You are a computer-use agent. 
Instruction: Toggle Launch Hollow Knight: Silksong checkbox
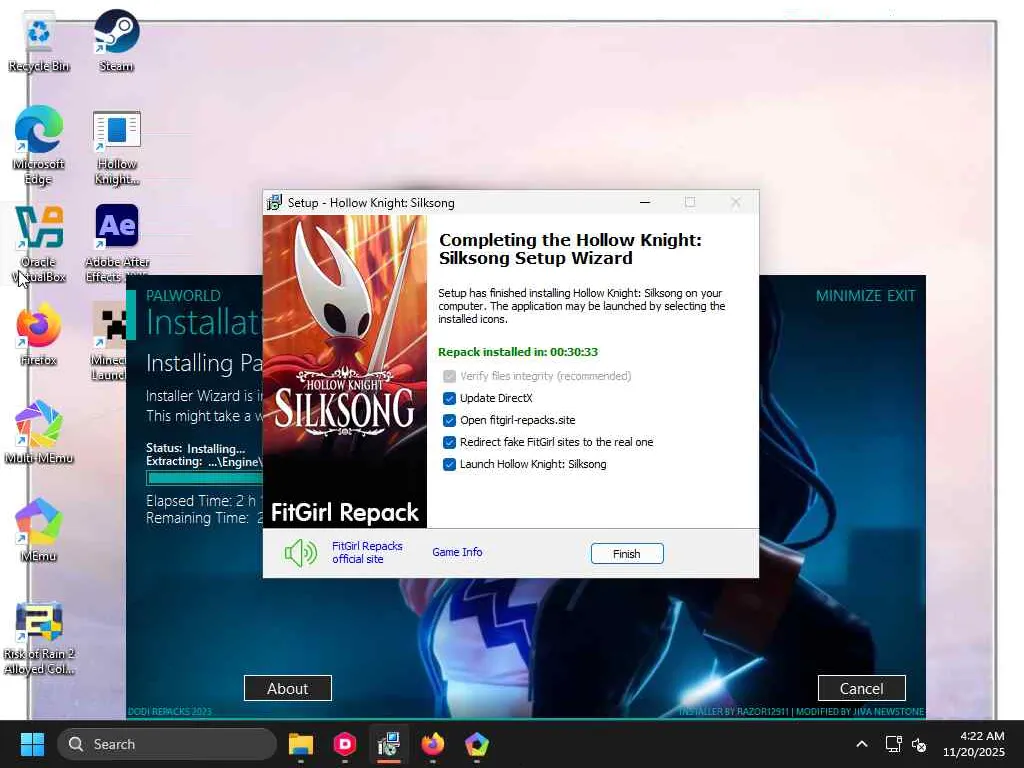click(x=449, y=464)
